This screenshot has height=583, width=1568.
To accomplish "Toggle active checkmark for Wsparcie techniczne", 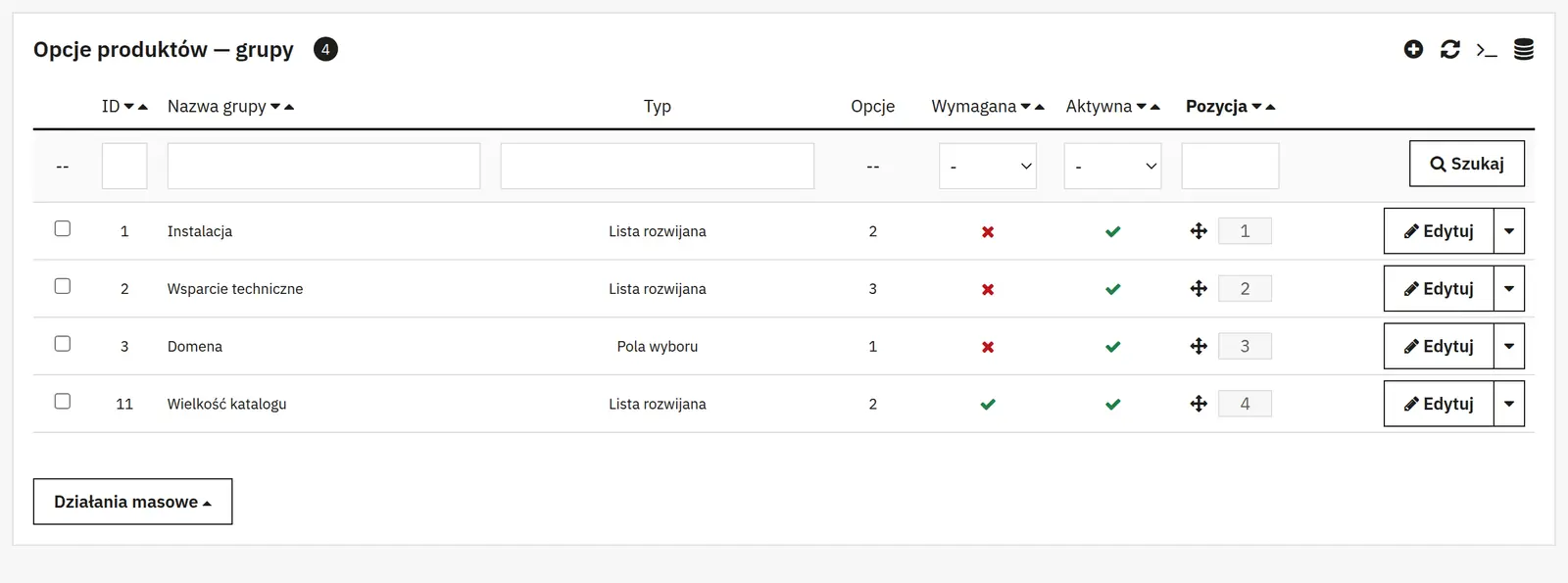I will pyautogui.click(x=1113, y=290).
